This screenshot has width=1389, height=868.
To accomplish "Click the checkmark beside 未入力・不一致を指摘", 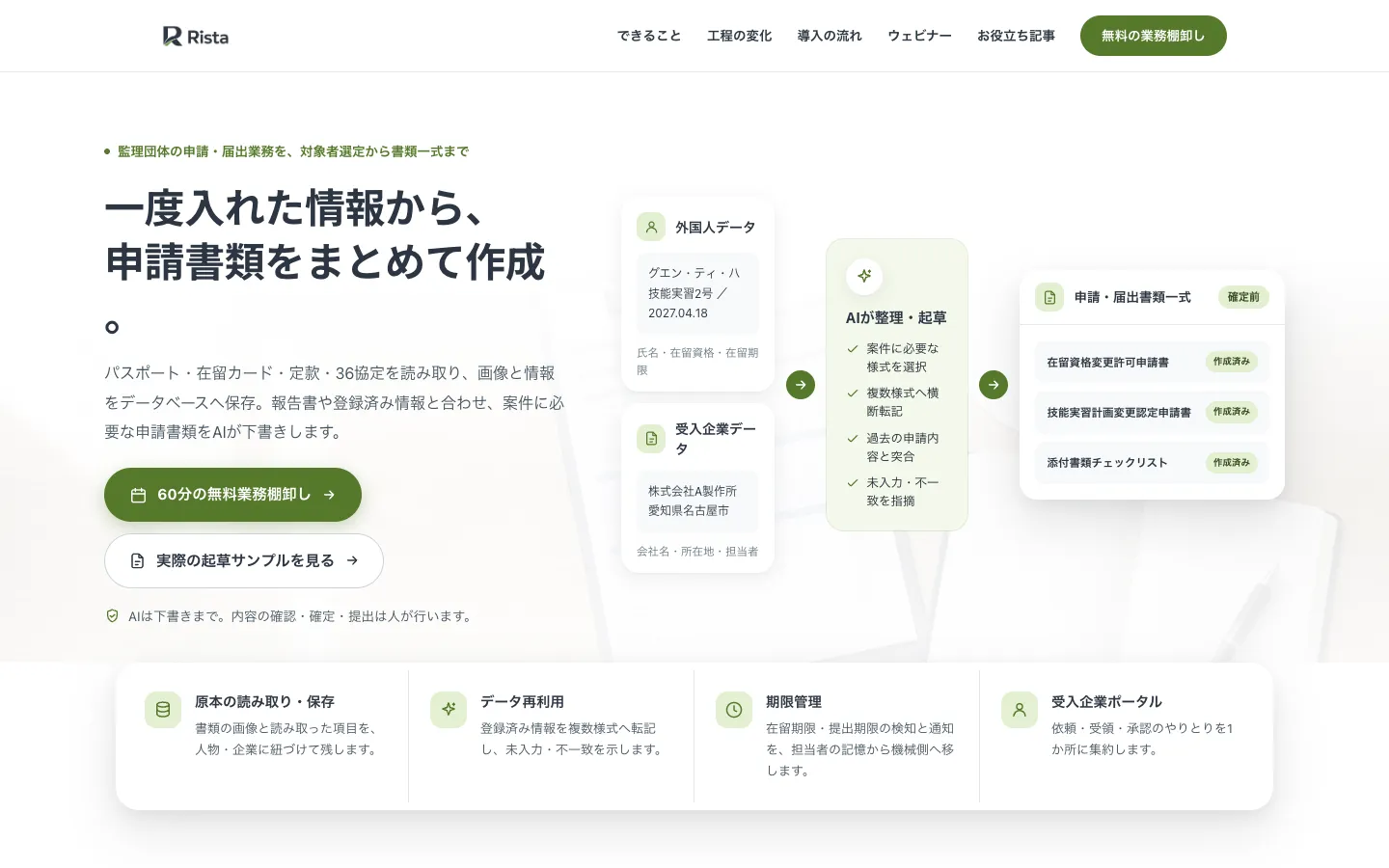I will 853,483.
